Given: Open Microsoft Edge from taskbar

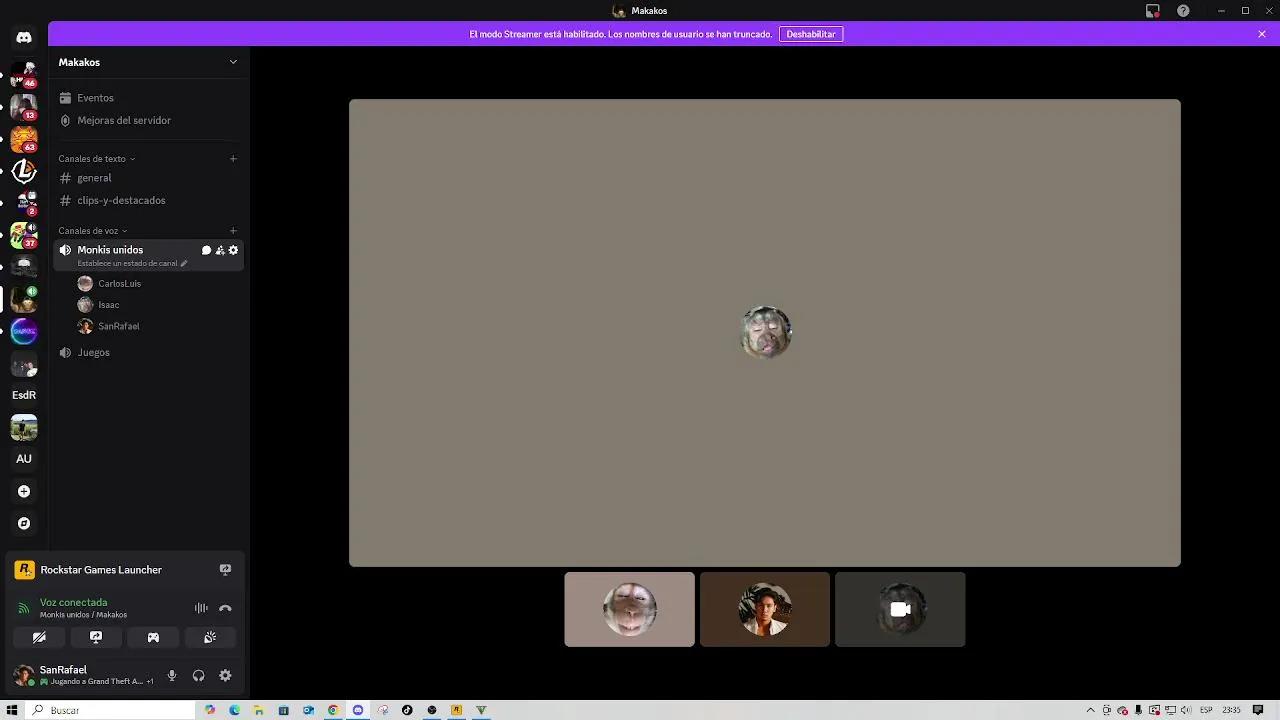Looking at the screenshot, I should point(234,710).
